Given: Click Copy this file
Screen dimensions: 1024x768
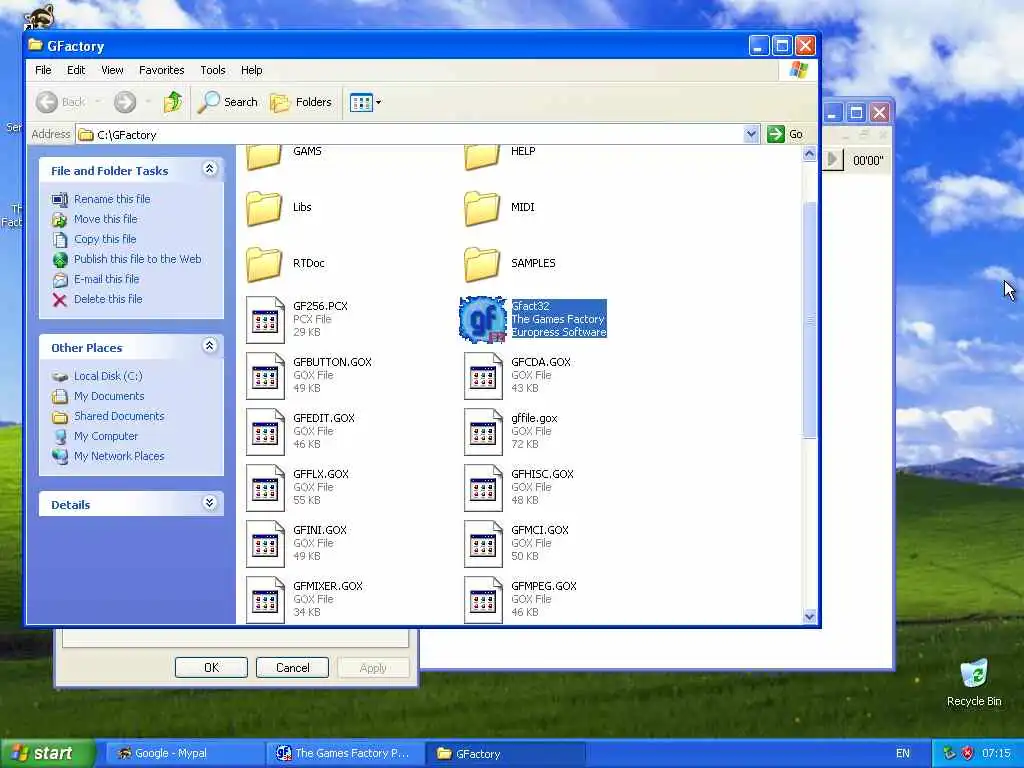Looking at the screenshot, I should [x=105, y=239].
